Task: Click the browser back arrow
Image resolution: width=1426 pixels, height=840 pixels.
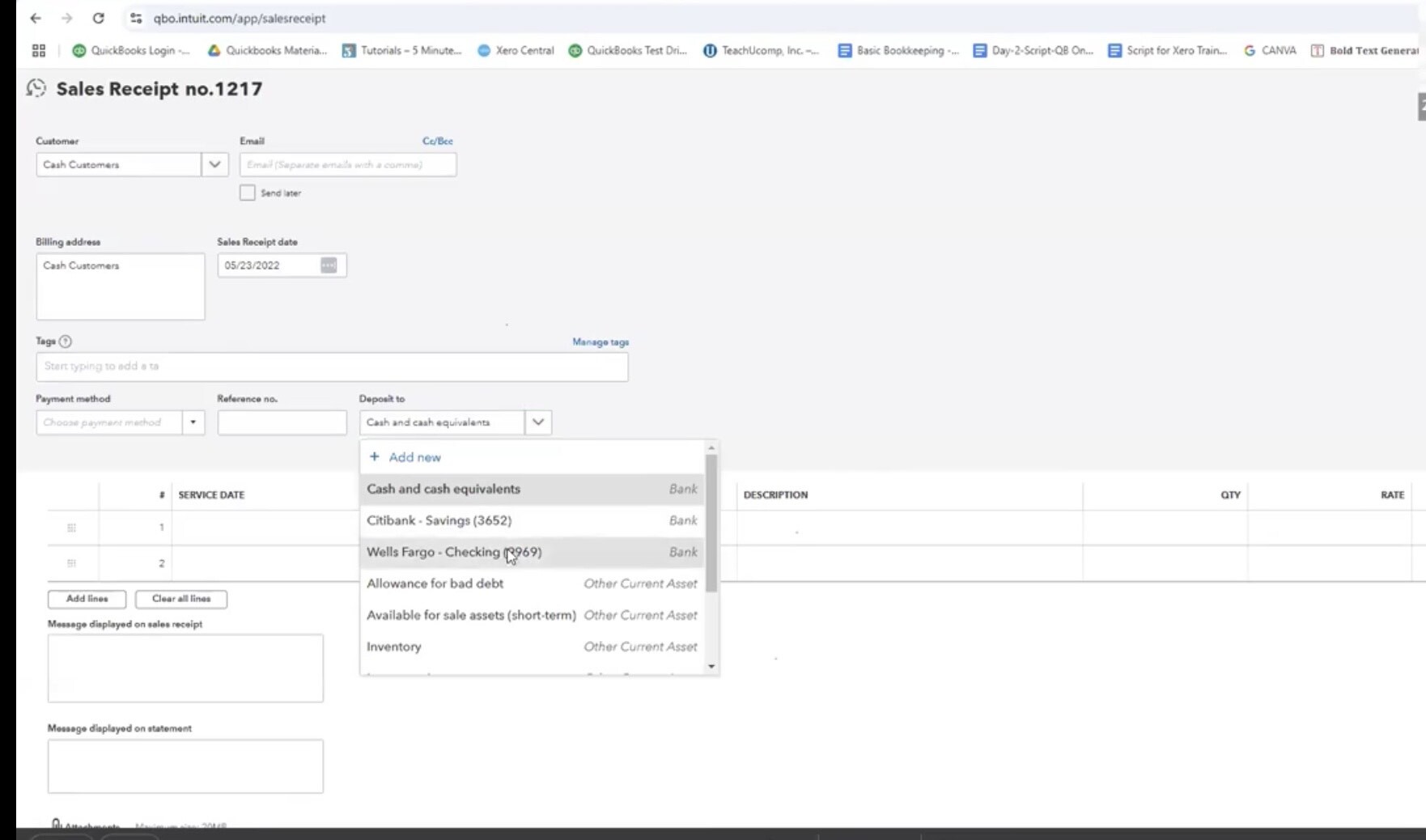Action: 36,18
